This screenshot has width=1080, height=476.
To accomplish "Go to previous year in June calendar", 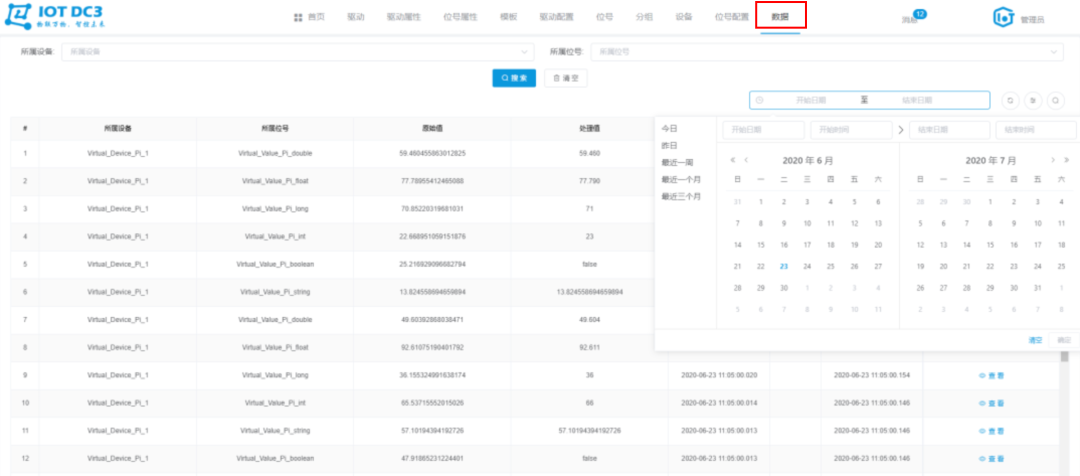I will click(x=733, y=161).
